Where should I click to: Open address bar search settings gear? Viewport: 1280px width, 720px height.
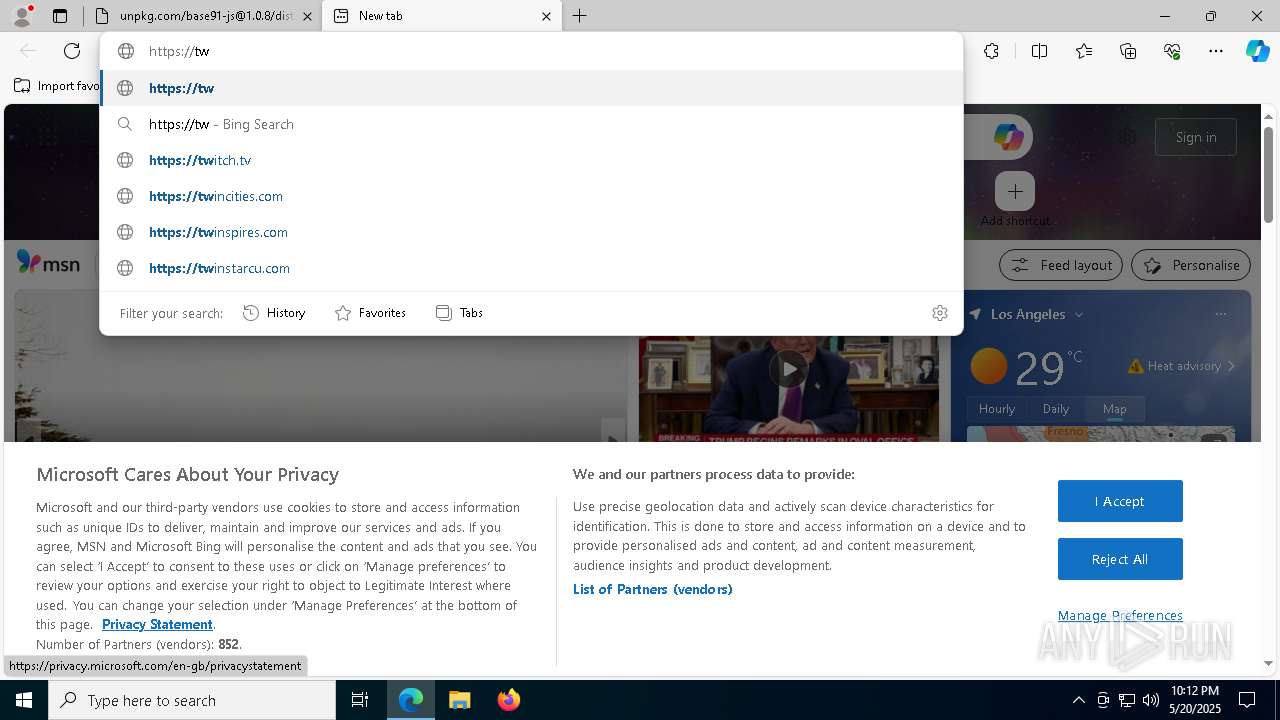point(939,313)
